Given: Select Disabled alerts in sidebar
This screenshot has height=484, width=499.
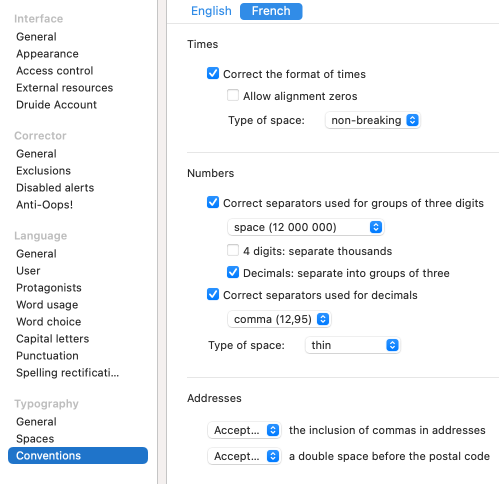Looking at the screenshot, I should 55,188.
